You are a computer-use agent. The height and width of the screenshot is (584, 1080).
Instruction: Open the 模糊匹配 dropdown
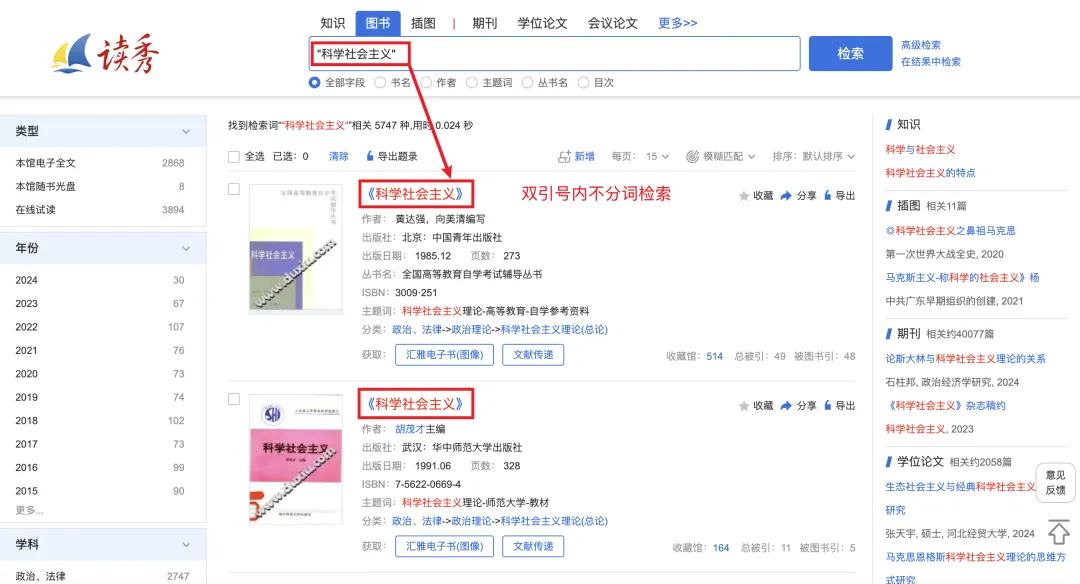coord(729,156)
